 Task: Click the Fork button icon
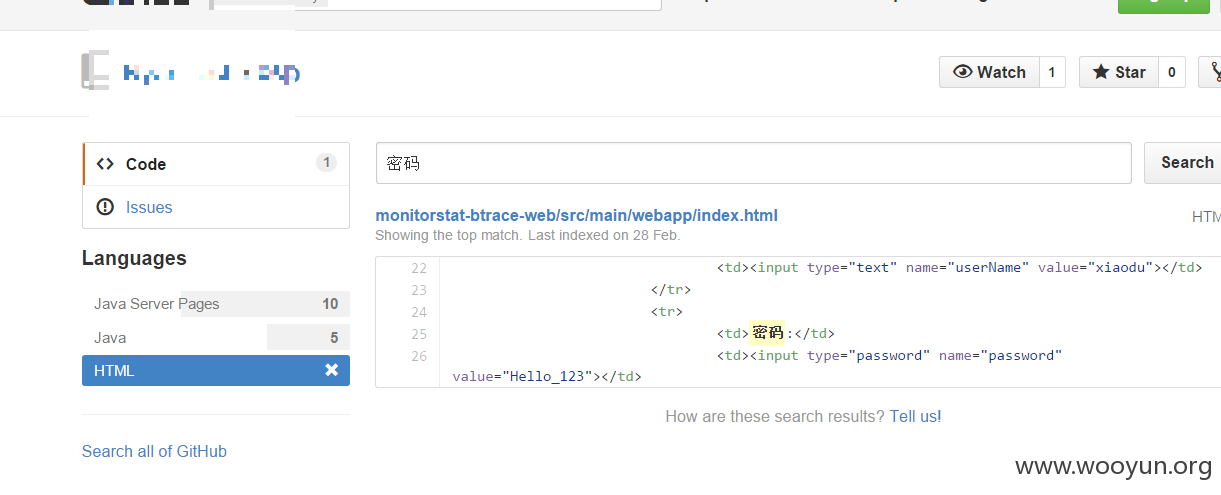pos(1214,72)
